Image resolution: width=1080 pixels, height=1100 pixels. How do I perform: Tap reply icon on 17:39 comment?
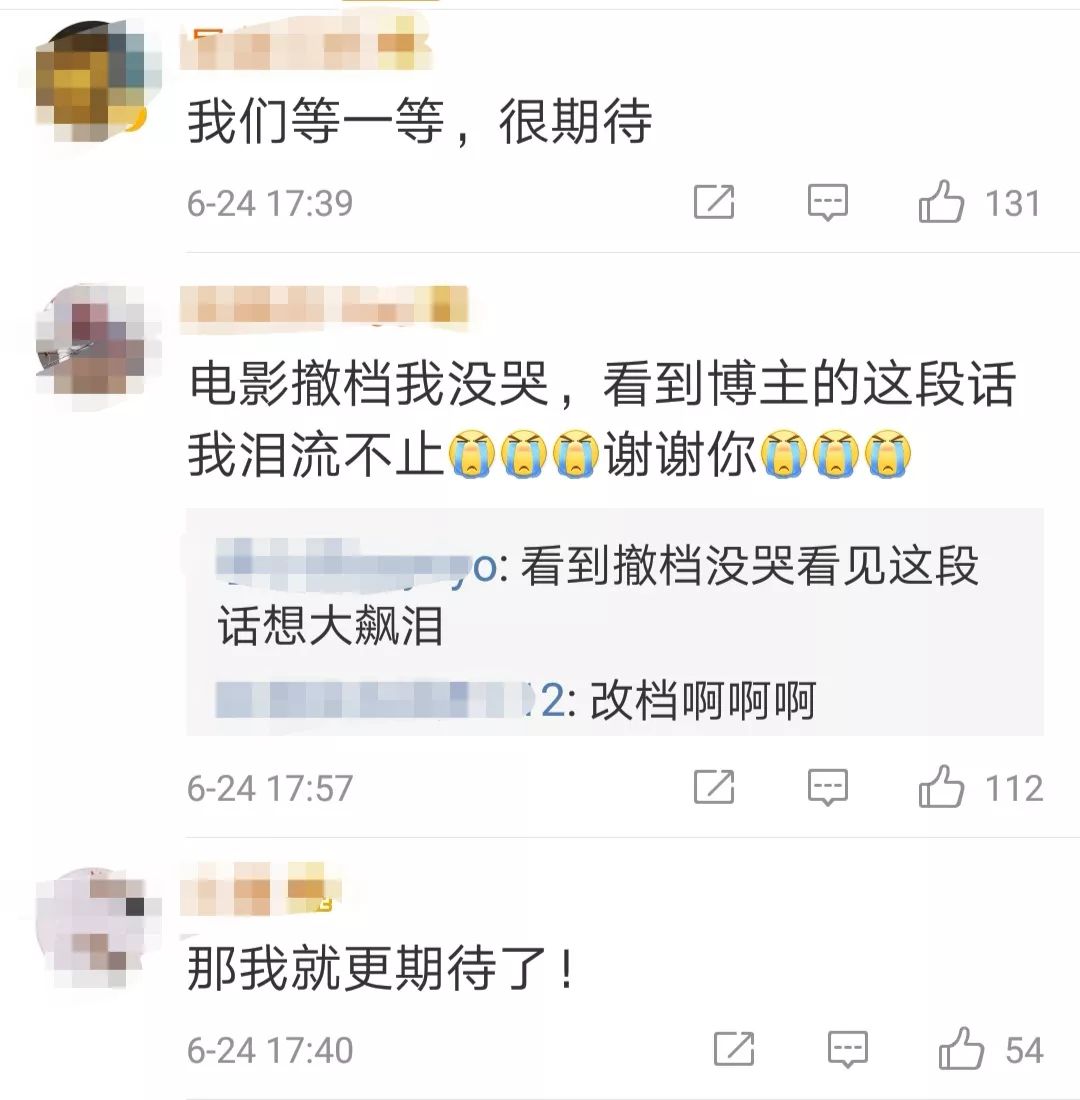coord(827,203)
